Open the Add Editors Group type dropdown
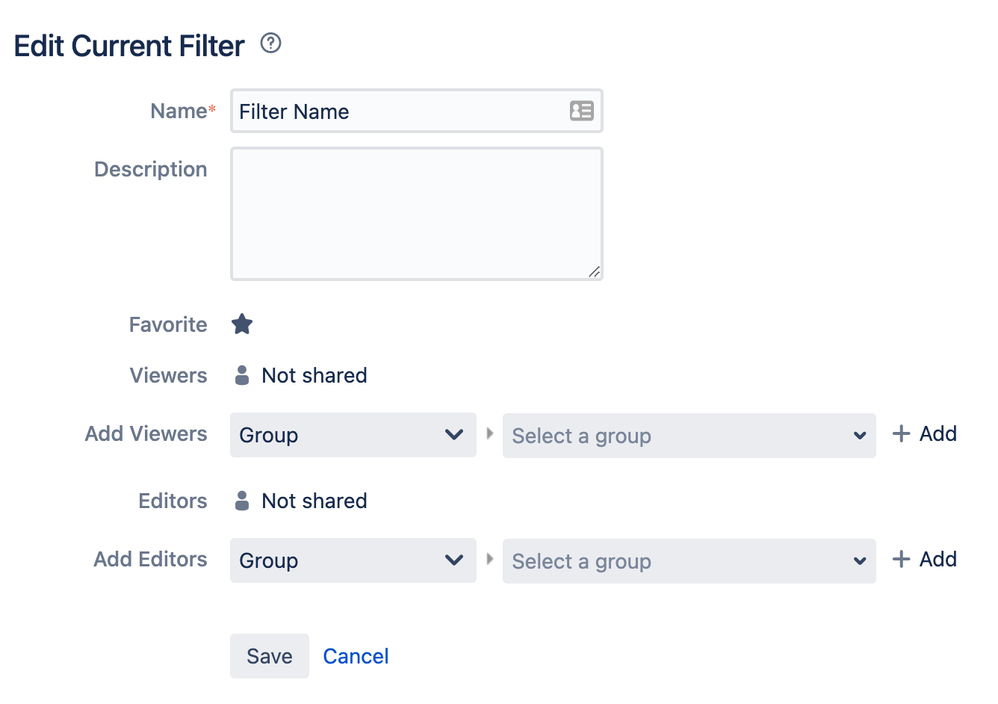The image size is (998, 704). point(352,561)
